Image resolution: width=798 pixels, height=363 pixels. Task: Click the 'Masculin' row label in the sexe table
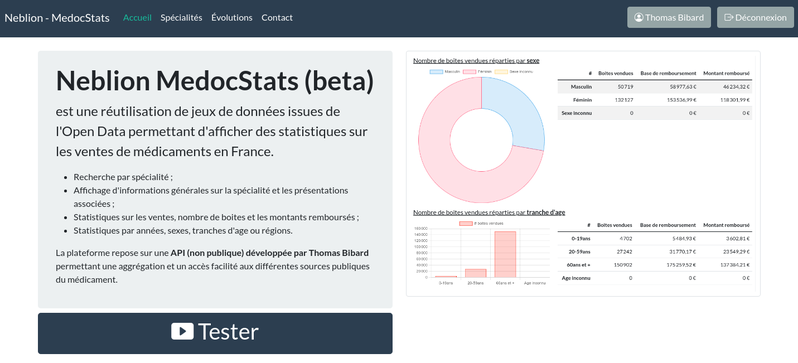point(581,87)
